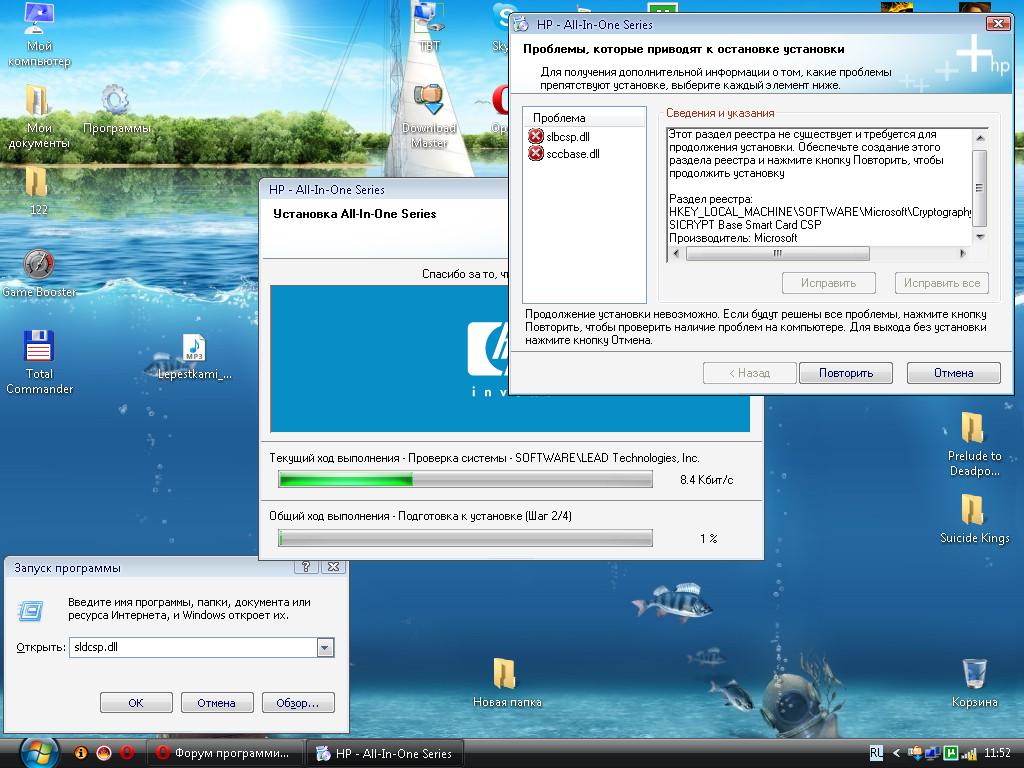Click the Установка All-In-One Series heading
The width and height of the screenshot is (1024, 768).
(x=354, y=214)
